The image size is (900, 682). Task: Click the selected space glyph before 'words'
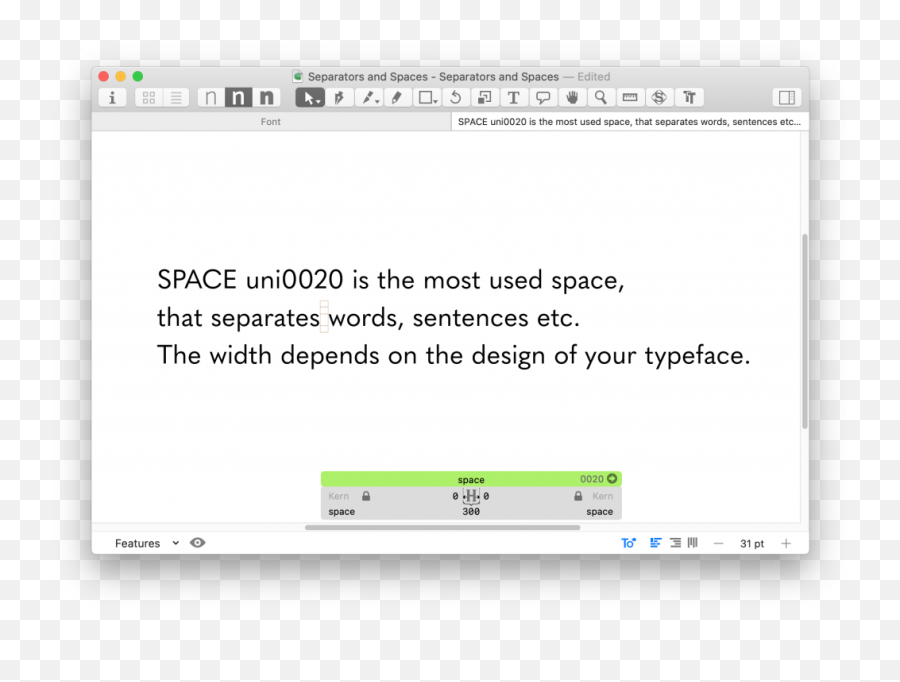pyautogui.click(x=324, y=317)
